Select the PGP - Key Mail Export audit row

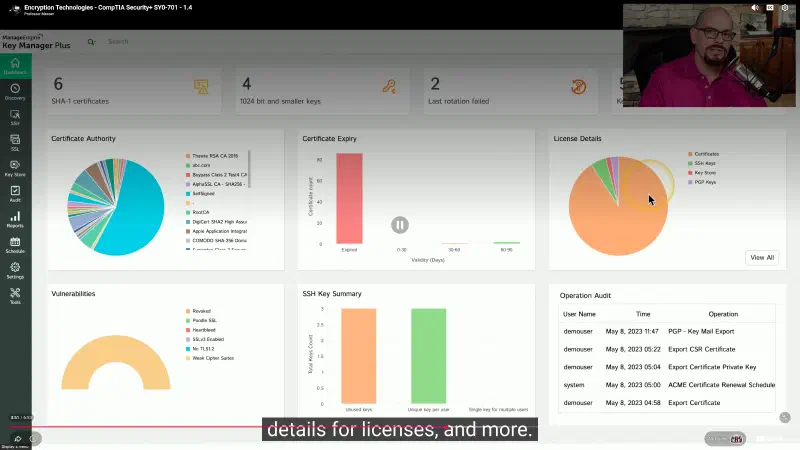coord(667,332)
